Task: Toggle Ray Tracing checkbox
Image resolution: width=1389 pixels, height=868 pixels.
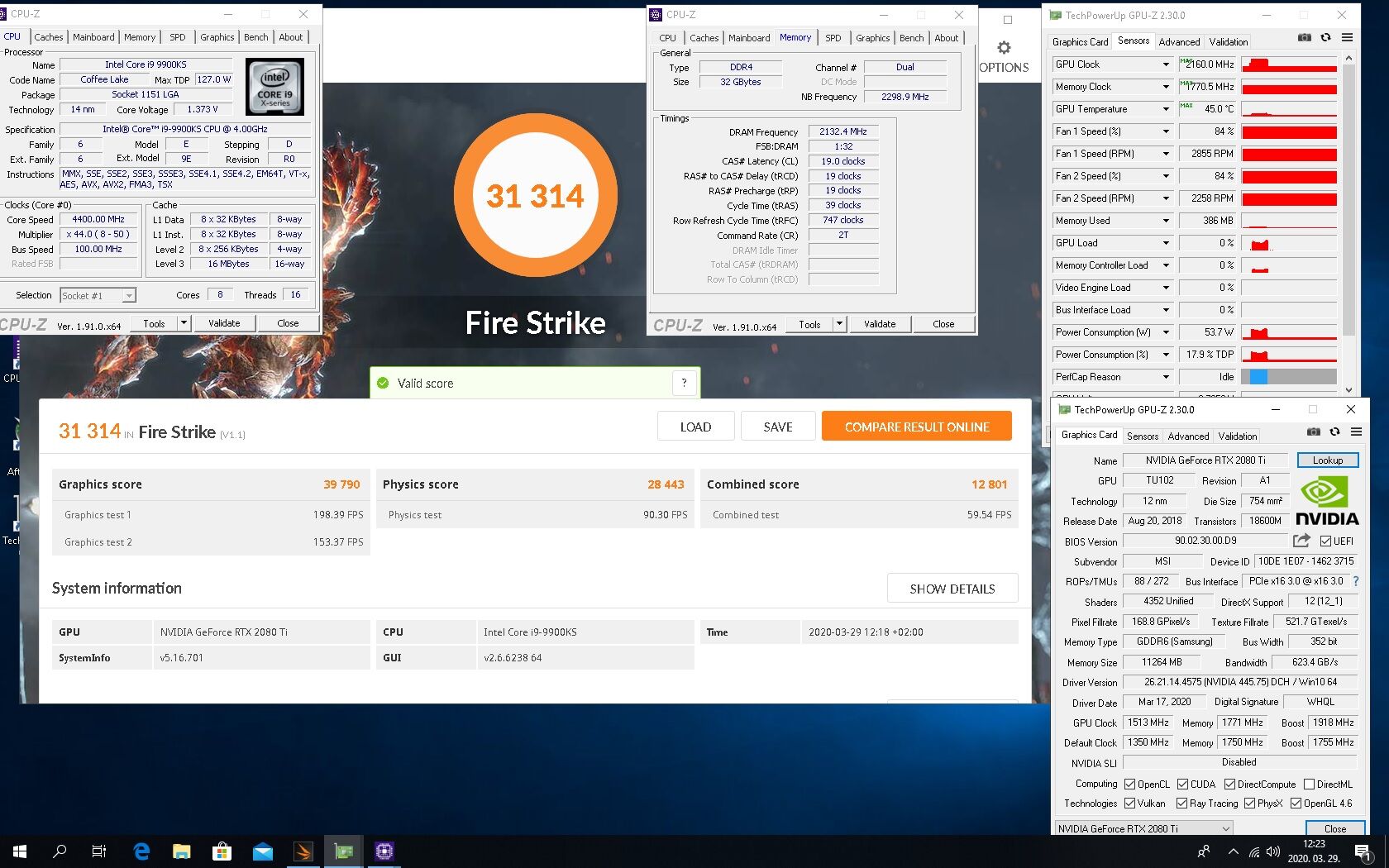Action: (1181, 804)
